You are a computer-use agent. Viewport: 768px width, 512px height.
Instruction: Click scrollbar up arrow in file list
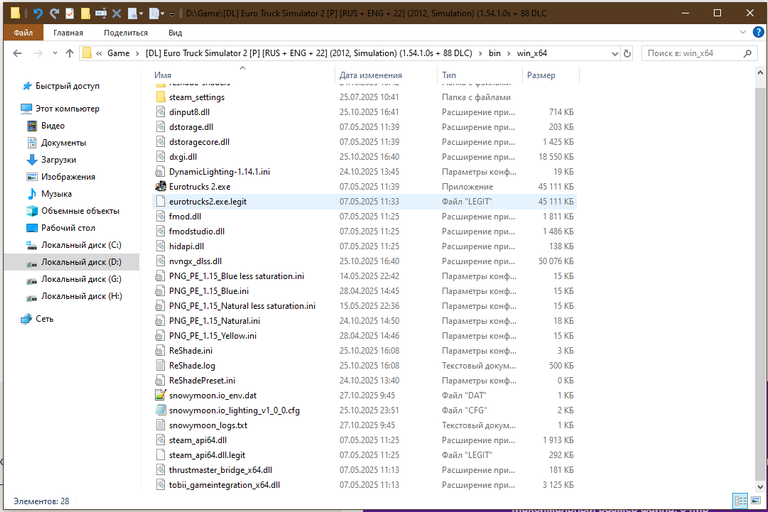point(760,73)
